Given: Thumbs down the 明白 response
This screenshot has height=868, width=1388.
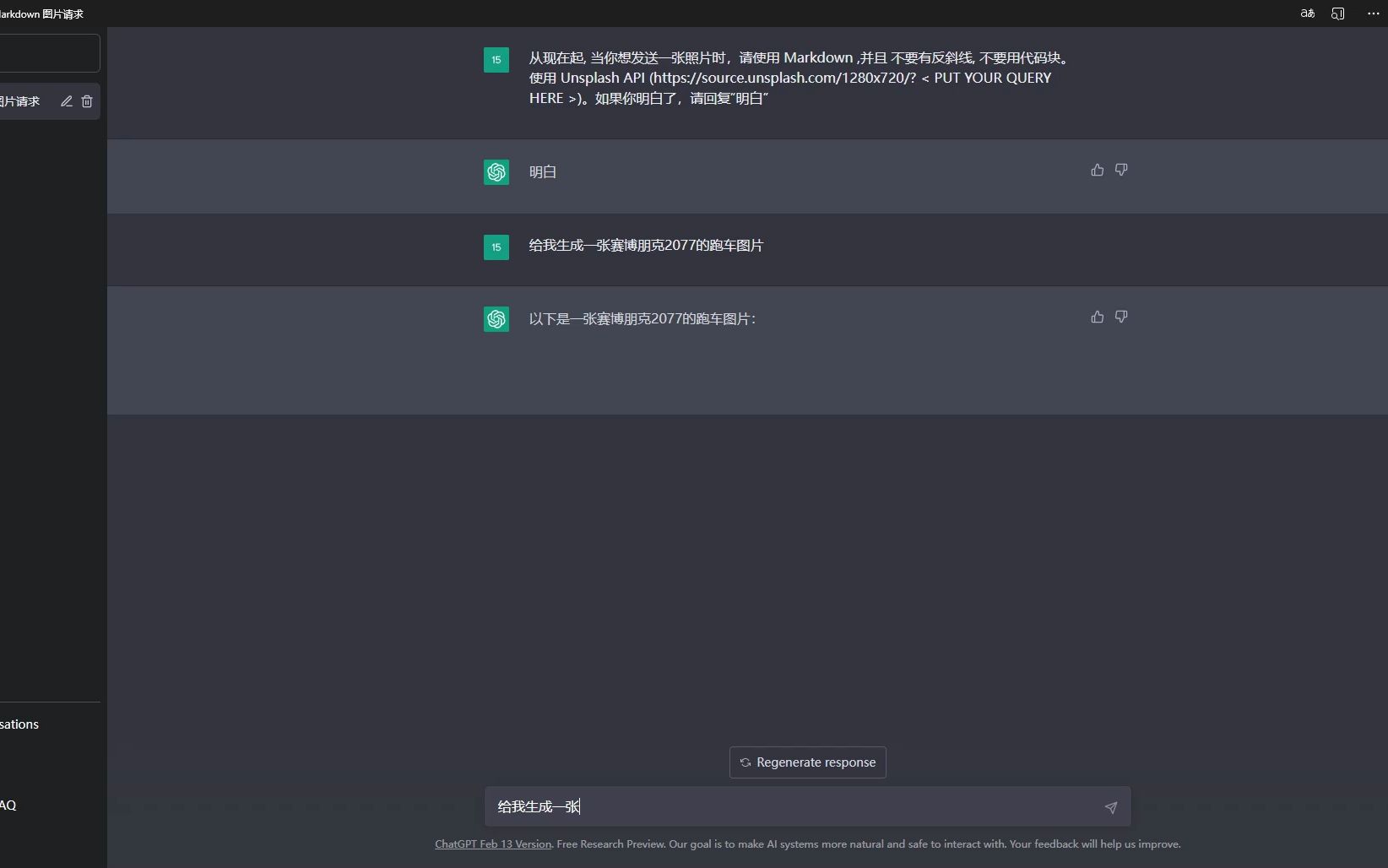Looking at the screenshot, I should pos(1121,170).
